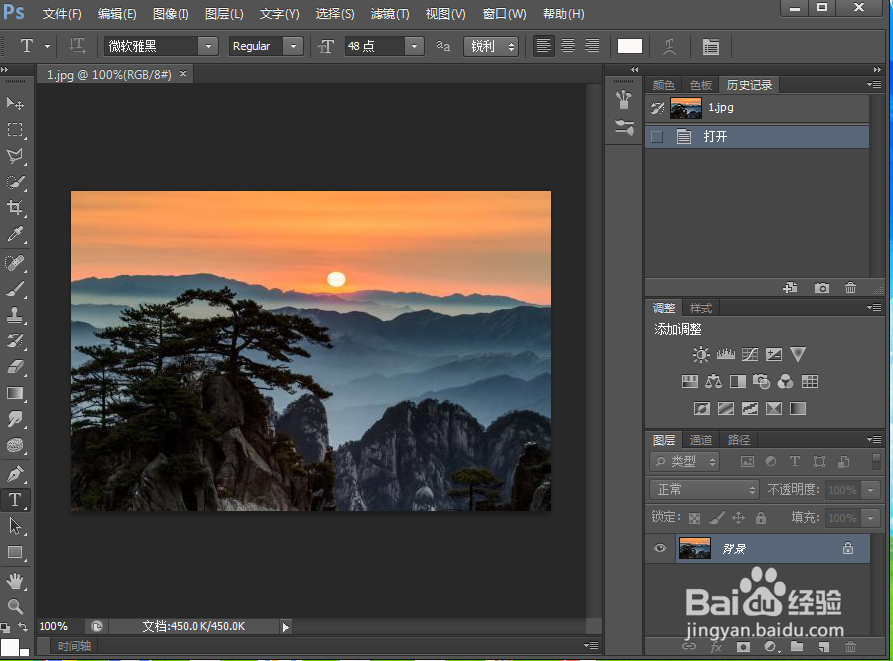Image resolution: width=893 pixels, height=661 pixels.
Task: Switch to 色板 tab
Action: click(701, 85)
